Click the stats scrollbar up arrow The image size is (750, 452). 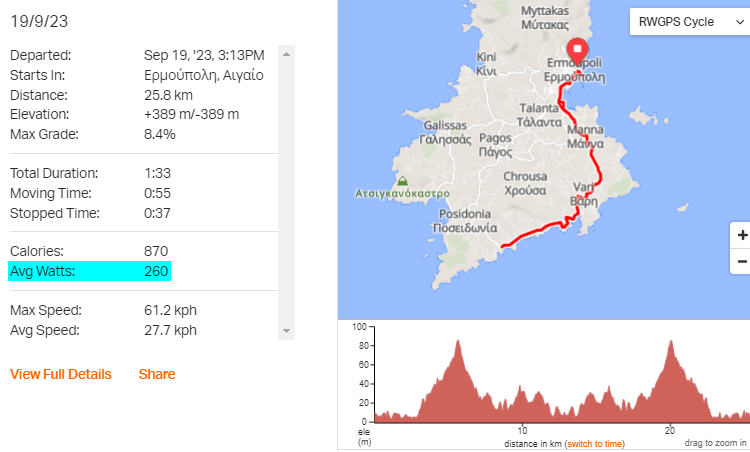pos(286,54)
